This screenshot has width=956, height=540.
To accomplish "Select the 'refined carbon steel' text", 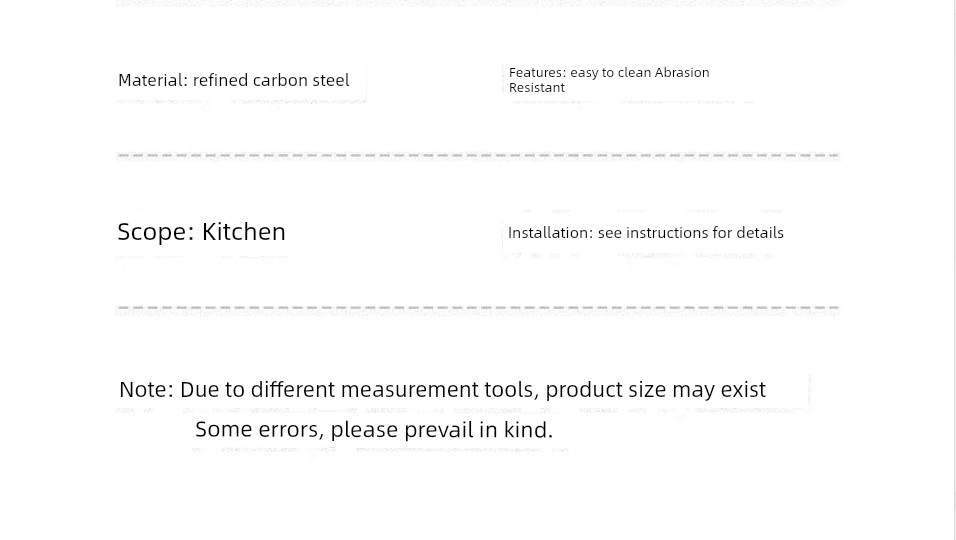I will coord(271,80).
